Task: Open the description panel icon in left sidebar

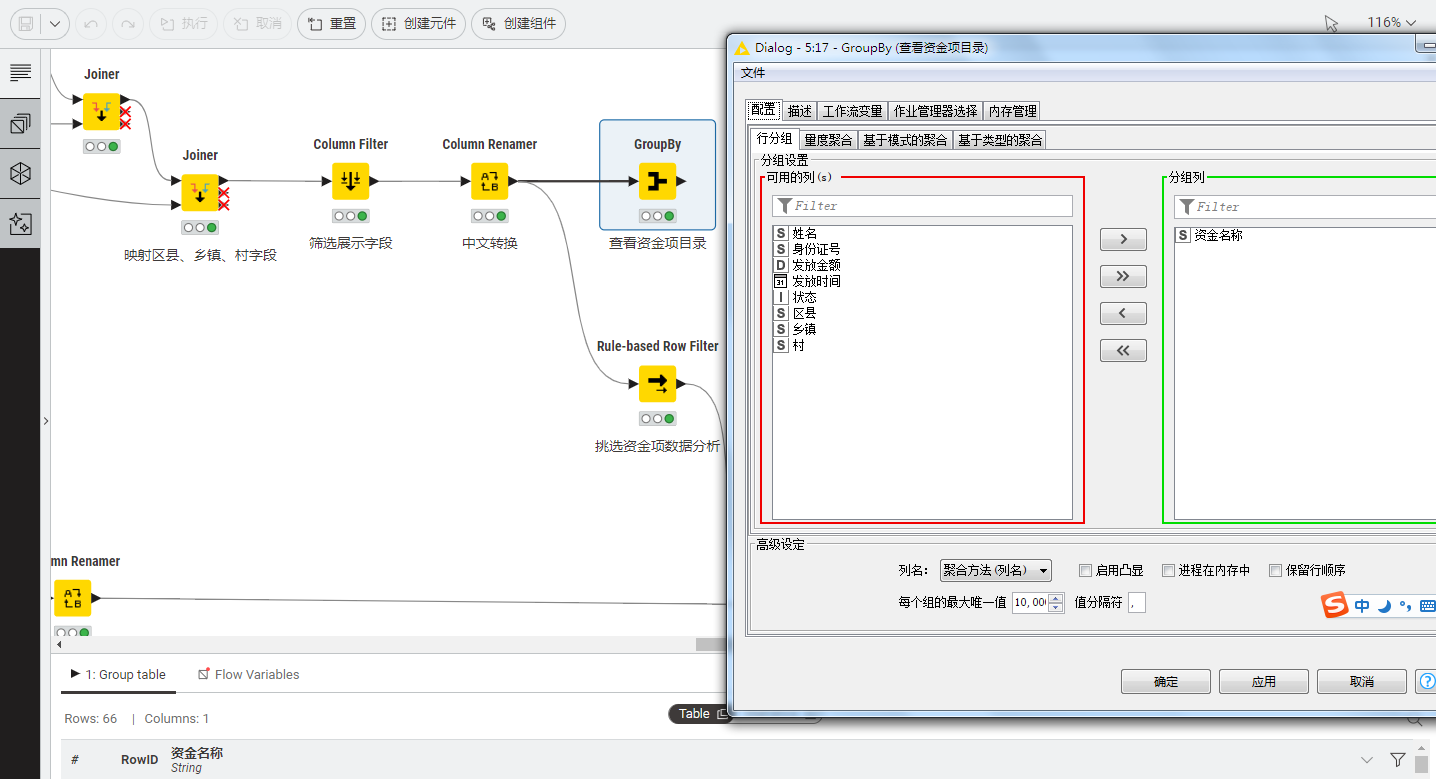Action: pos(20,72)
